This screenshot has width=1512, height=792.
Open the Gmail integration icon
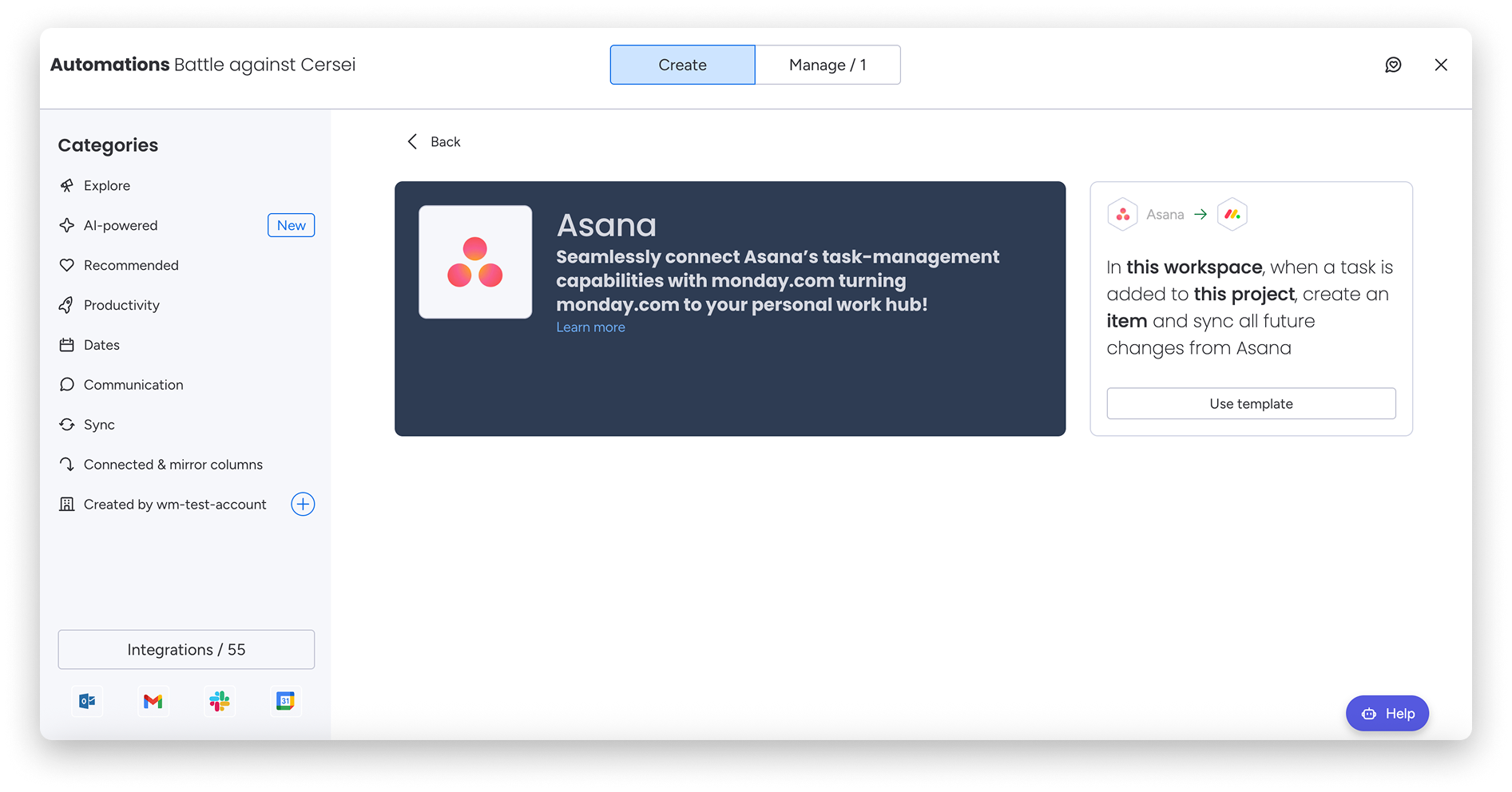tap(153, 701)
